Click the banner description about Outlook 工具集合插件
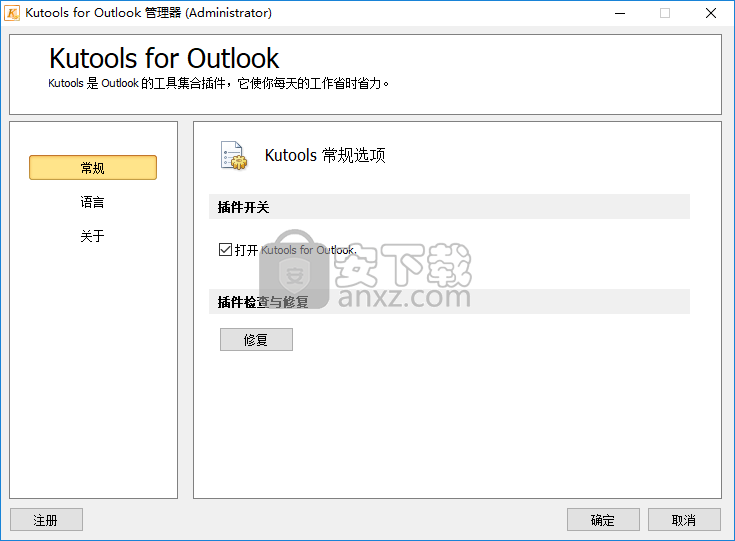The width and height of the screenshot is (735, 541). click(218, 83)
